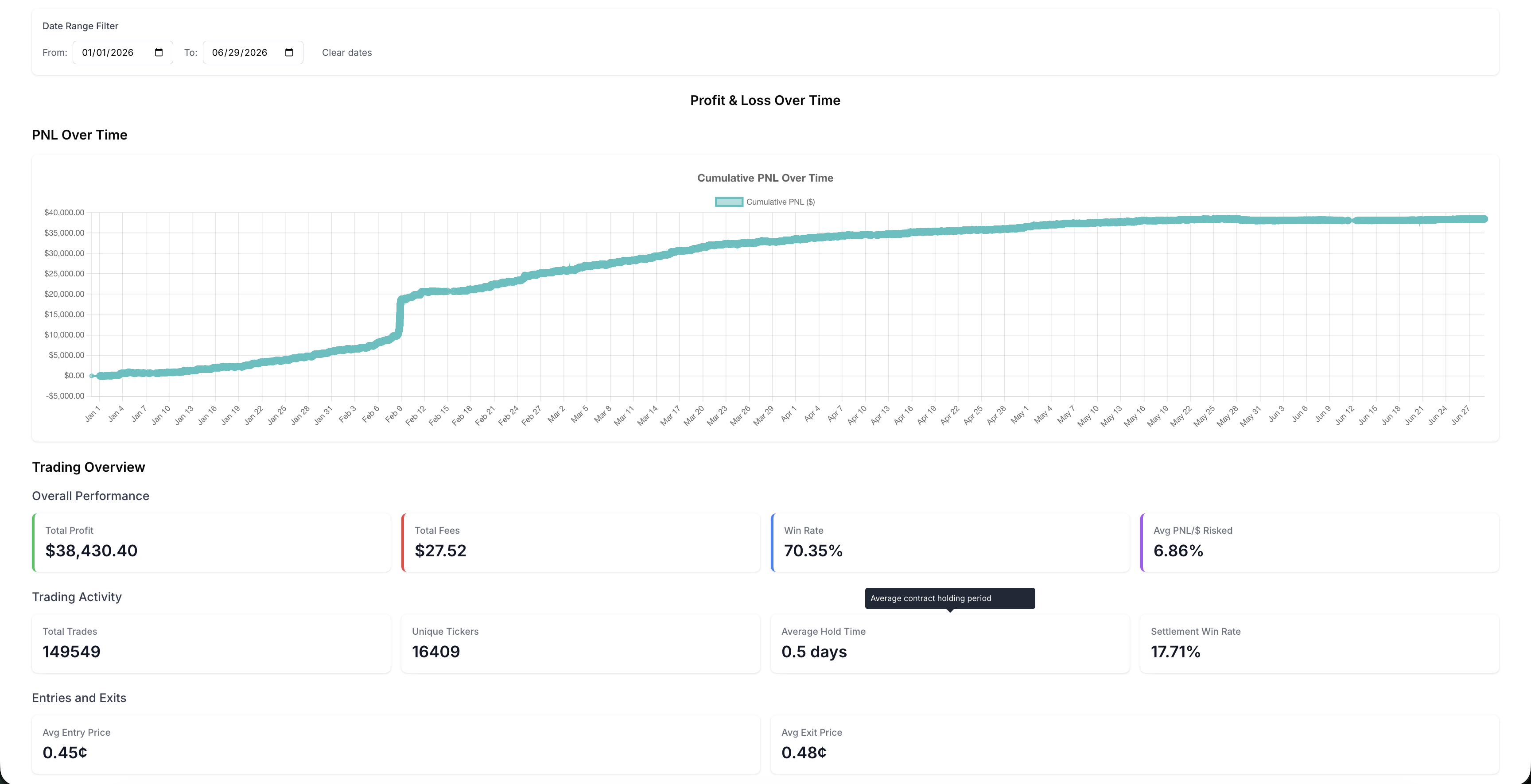Screen dimensions: 1531x784
Task: Toggle the Cumulative PNL ($) legend swatch
Action: tap(729, 202)
